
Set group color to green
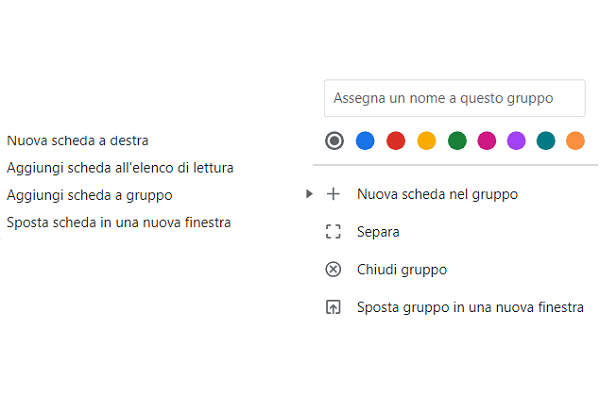[457, 141]
